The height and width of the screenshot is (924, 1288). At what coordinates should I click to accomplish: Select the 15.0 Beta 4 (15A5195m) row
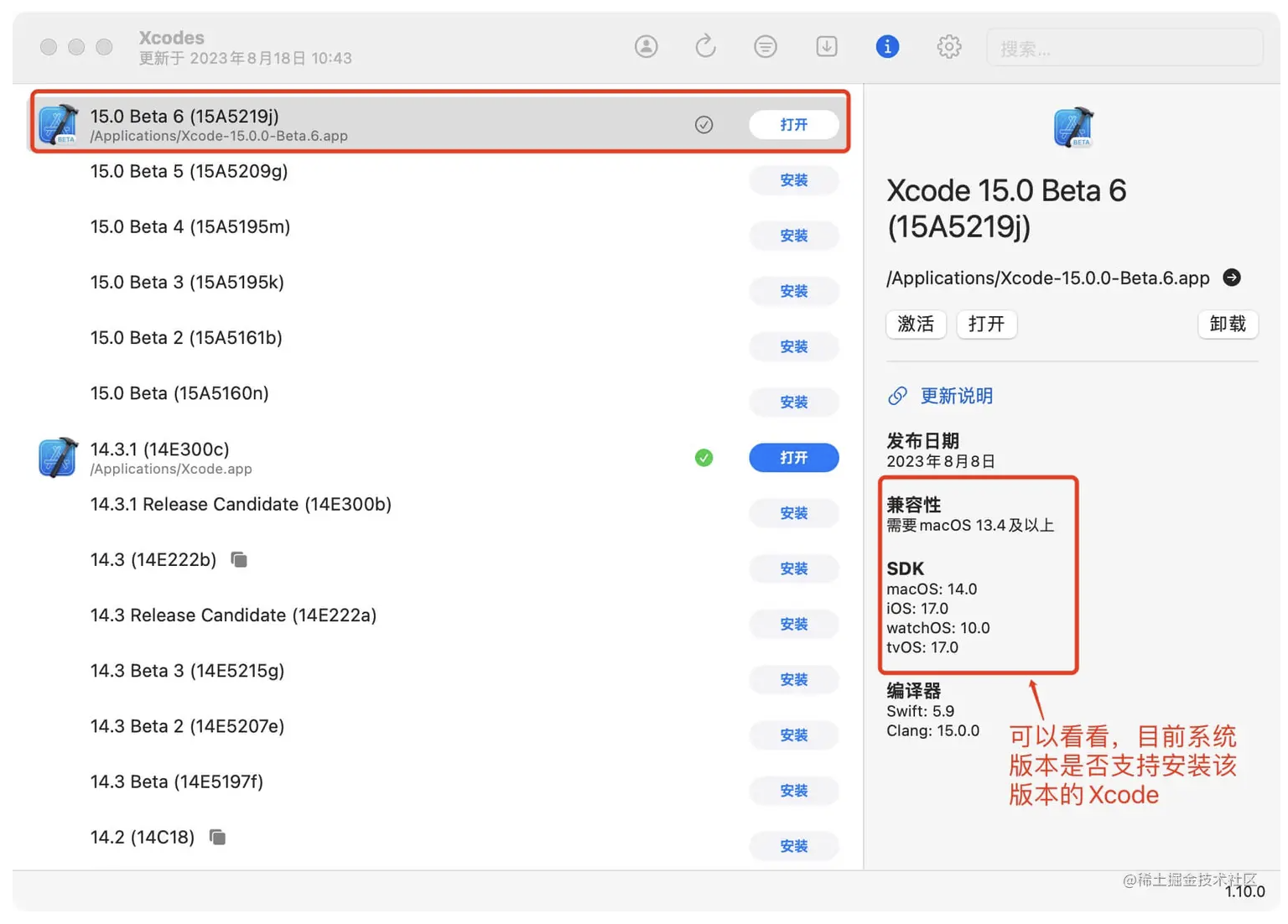(439, 236)
